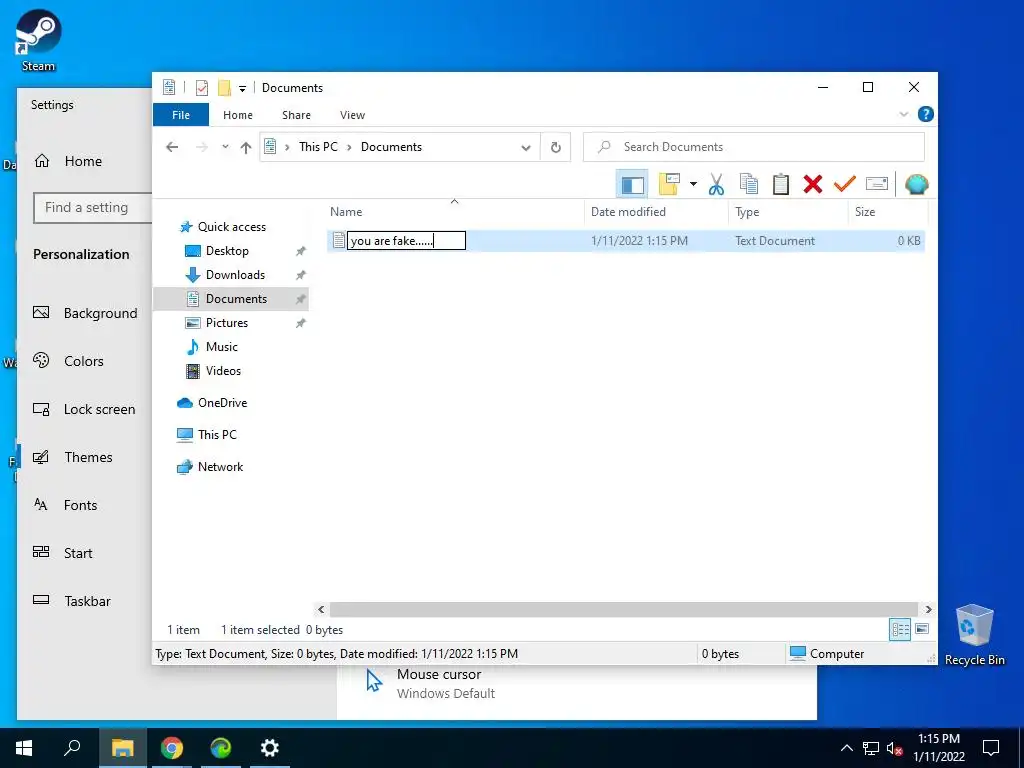Select Quick access in navigation pane
The image size is (1024, 768).
(232, 227)
